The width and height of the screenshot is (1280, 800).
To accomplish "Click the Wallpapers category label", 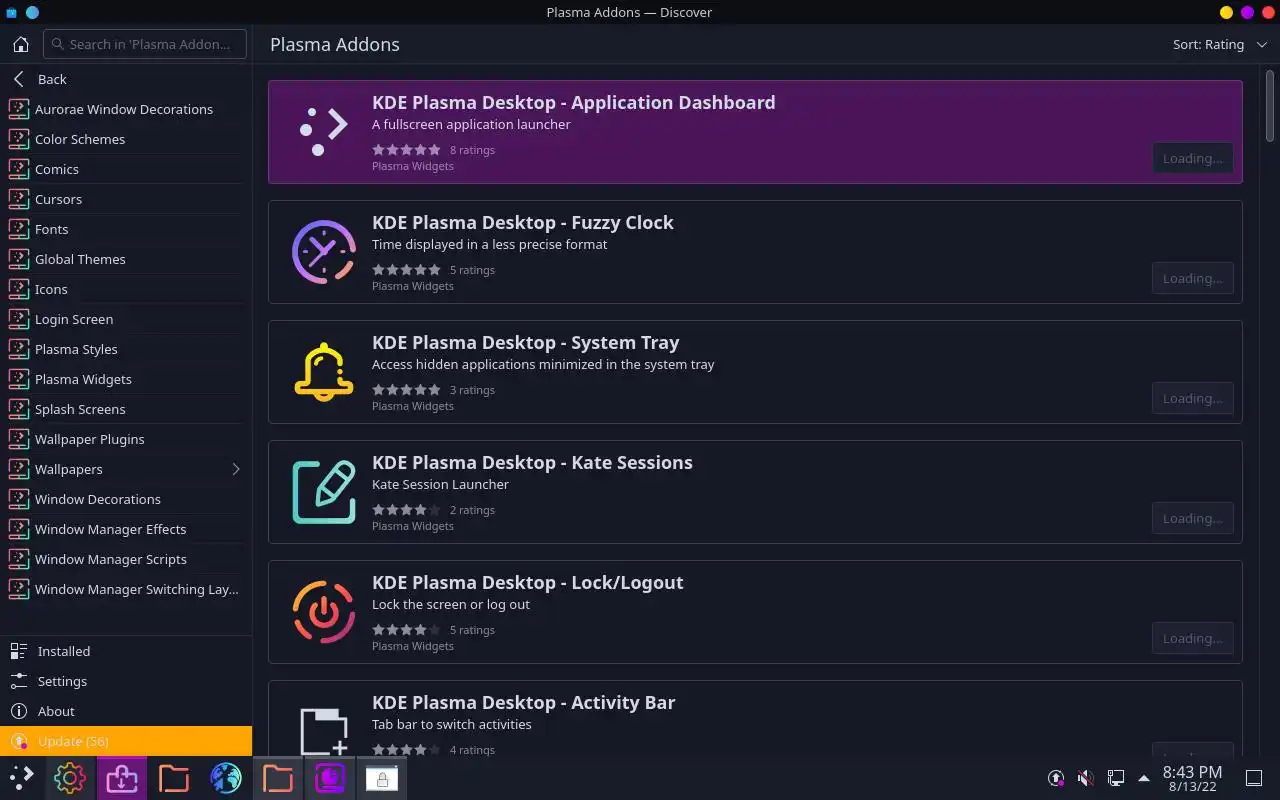I will [68, 469].
